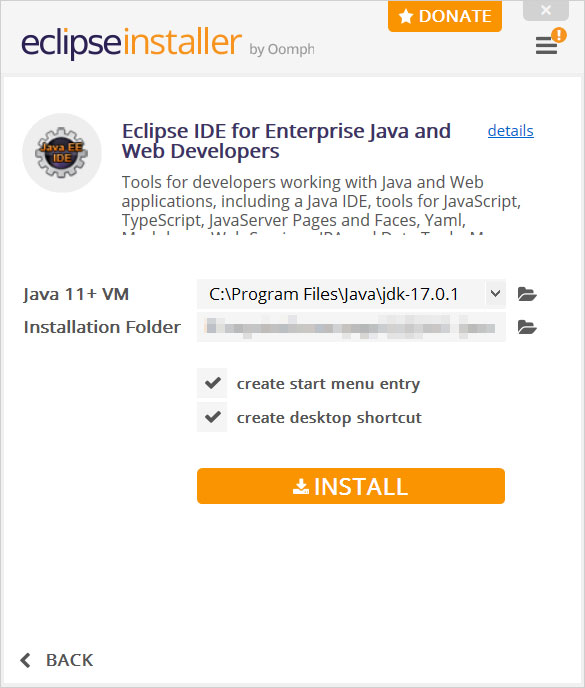Browse for Java VM folder icon

(x=527, y=294)
